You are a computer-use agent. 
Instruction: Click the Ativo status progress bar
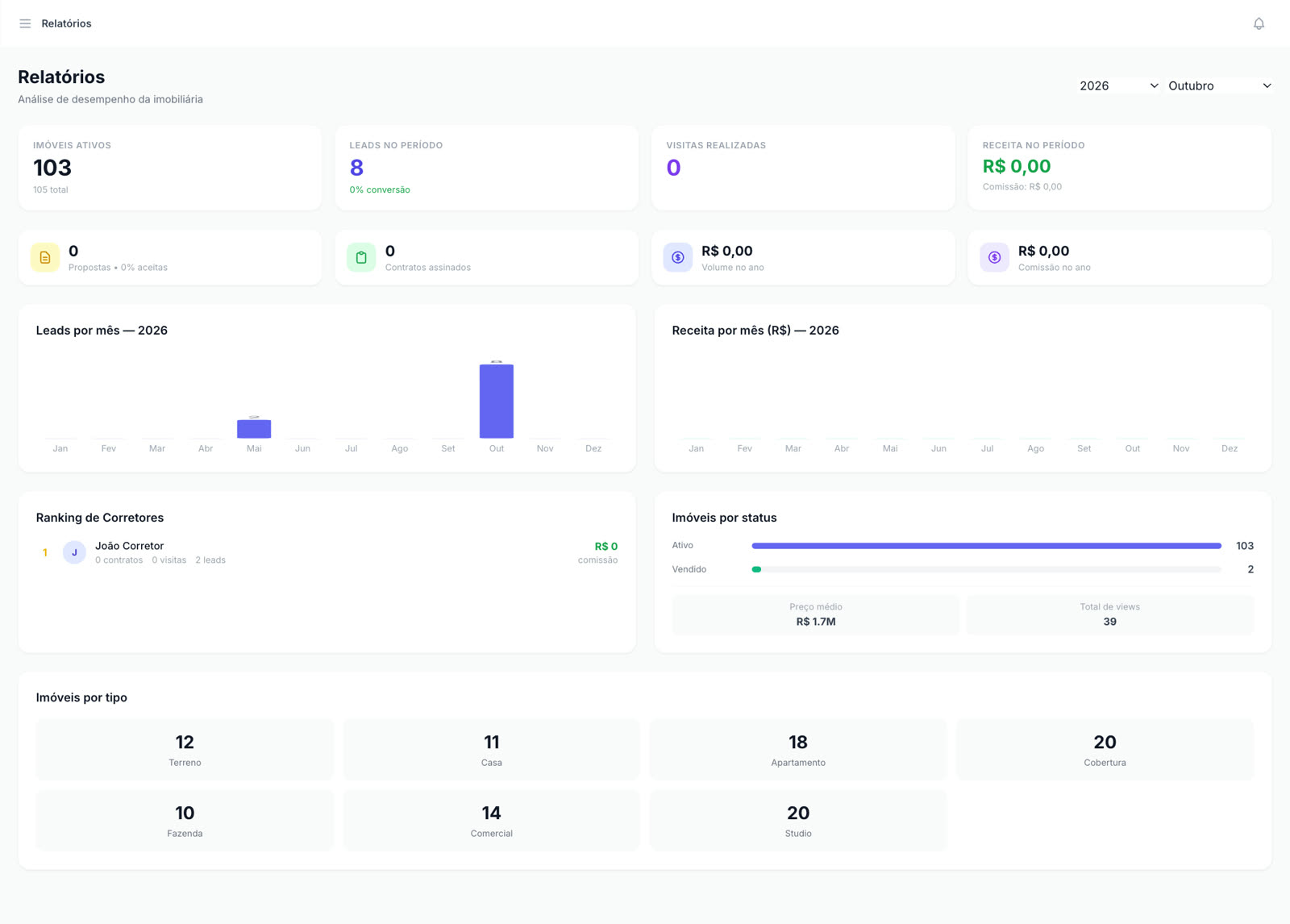tap(986, 546)
